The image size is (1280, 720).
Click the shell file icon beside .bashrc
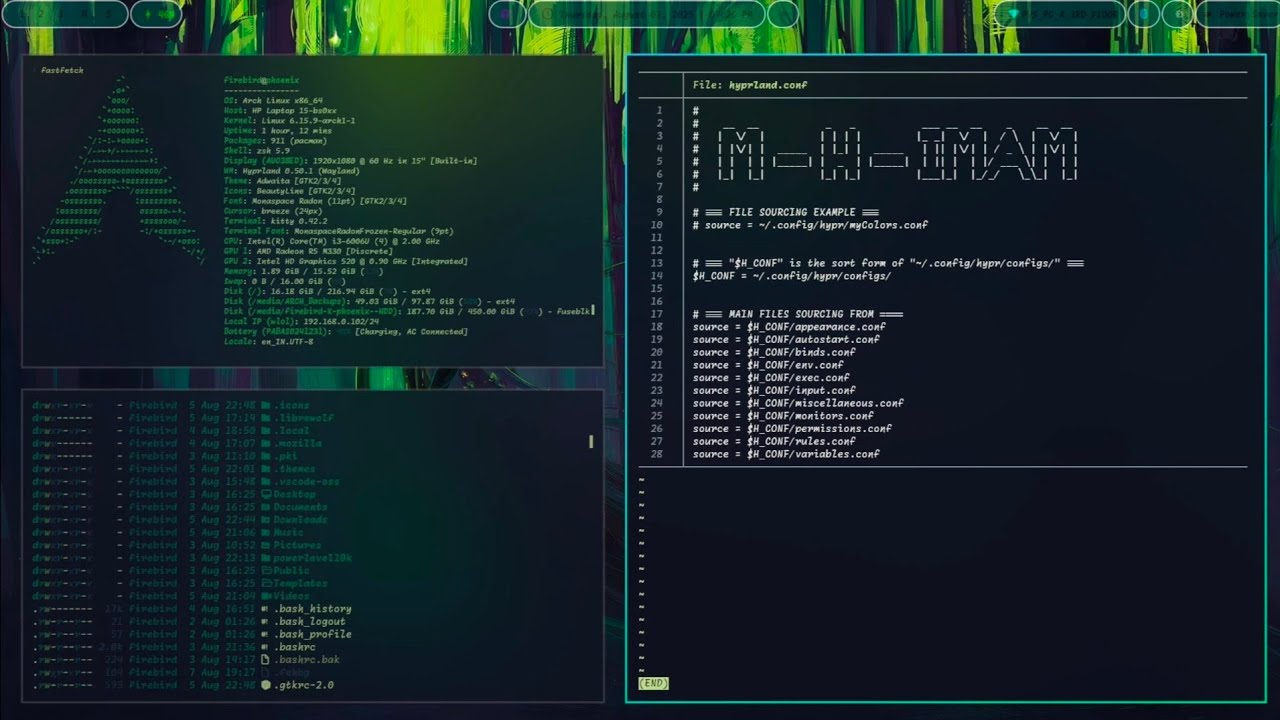266,647
